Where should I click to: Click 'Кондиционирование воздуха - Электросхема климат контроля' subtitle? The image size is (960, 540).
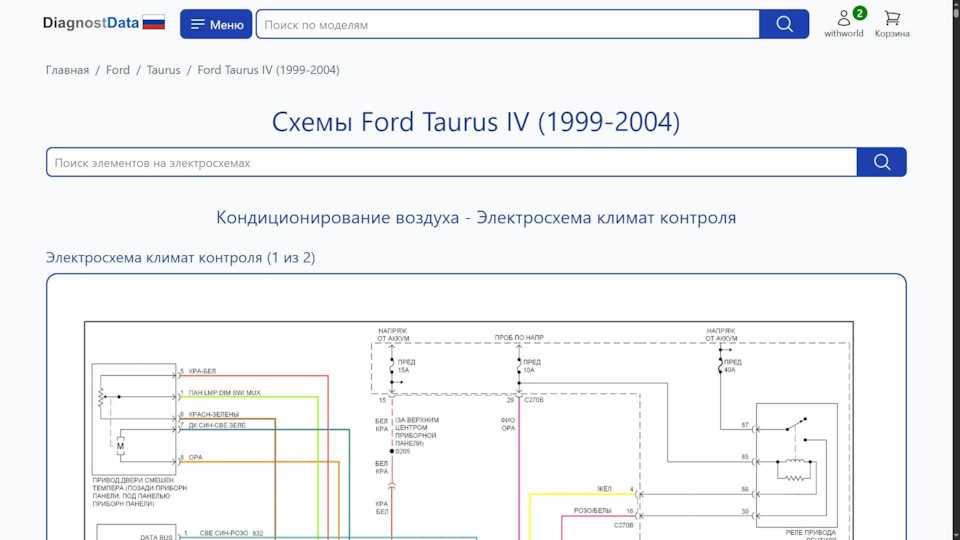(476, 217)
